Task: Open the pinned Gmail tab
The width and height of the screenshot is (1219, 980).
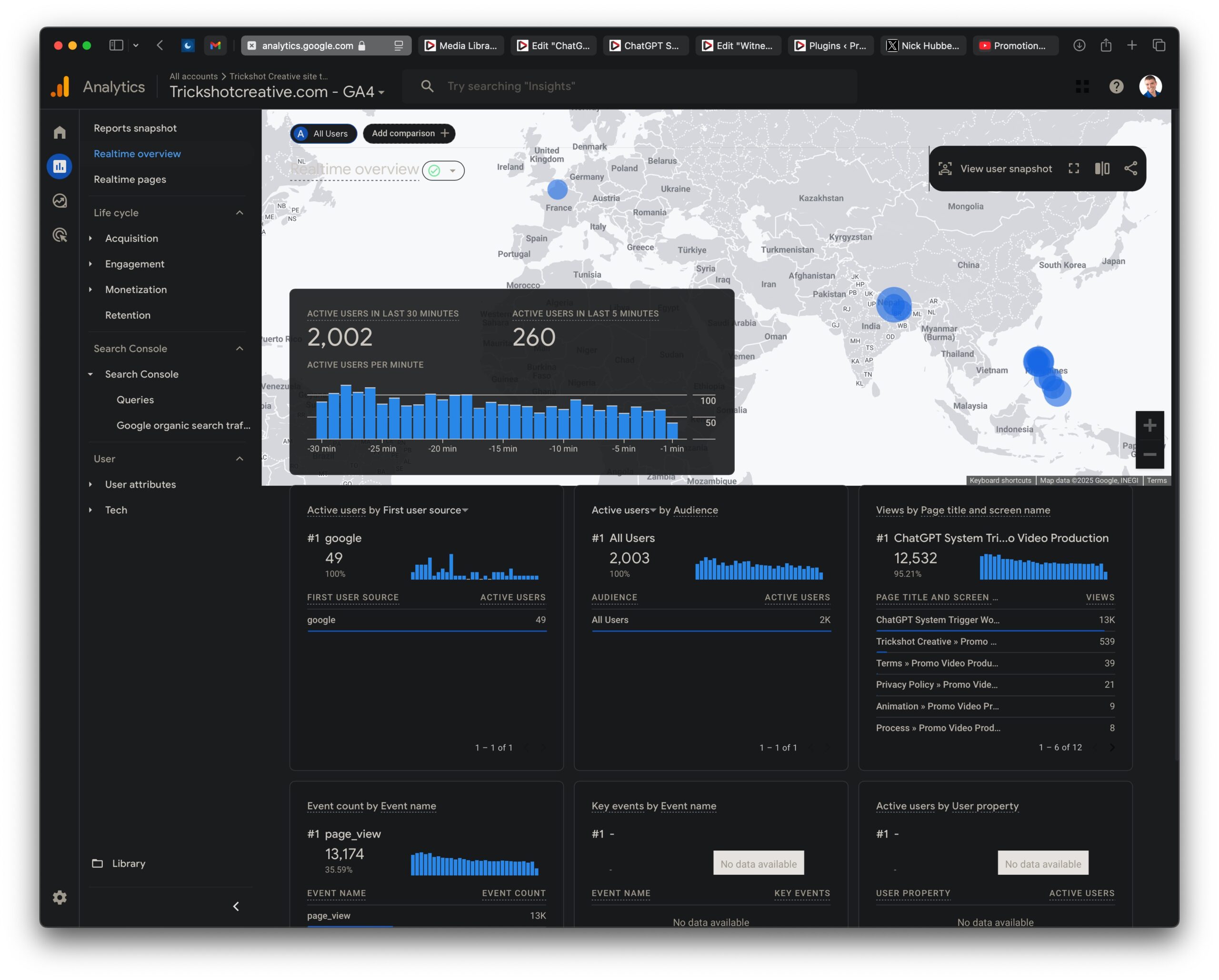Action: tap(215, 46)
